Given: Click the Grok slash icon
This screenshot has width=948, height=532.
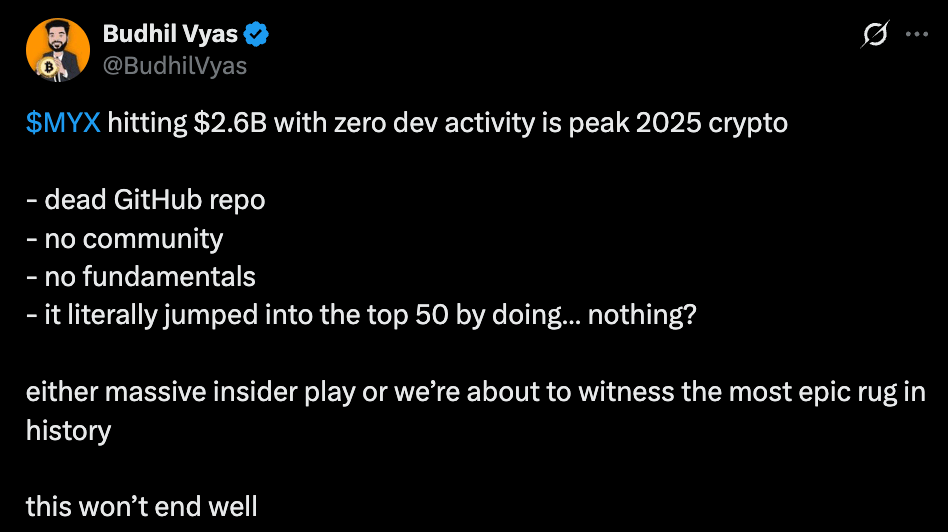Looking at the screenshot, I should pyautogui.click(x=874, y=34).
